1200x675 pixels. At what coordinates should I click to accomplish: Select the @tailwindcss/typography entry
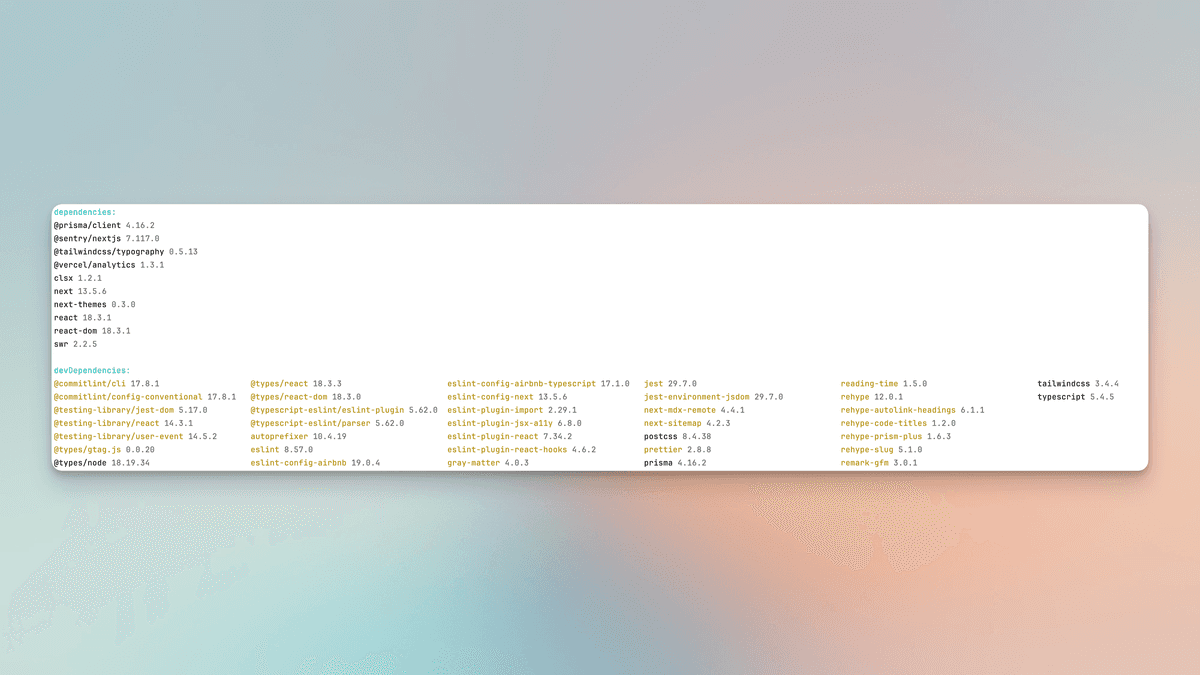pyautogui.click(x=109, y=252)
